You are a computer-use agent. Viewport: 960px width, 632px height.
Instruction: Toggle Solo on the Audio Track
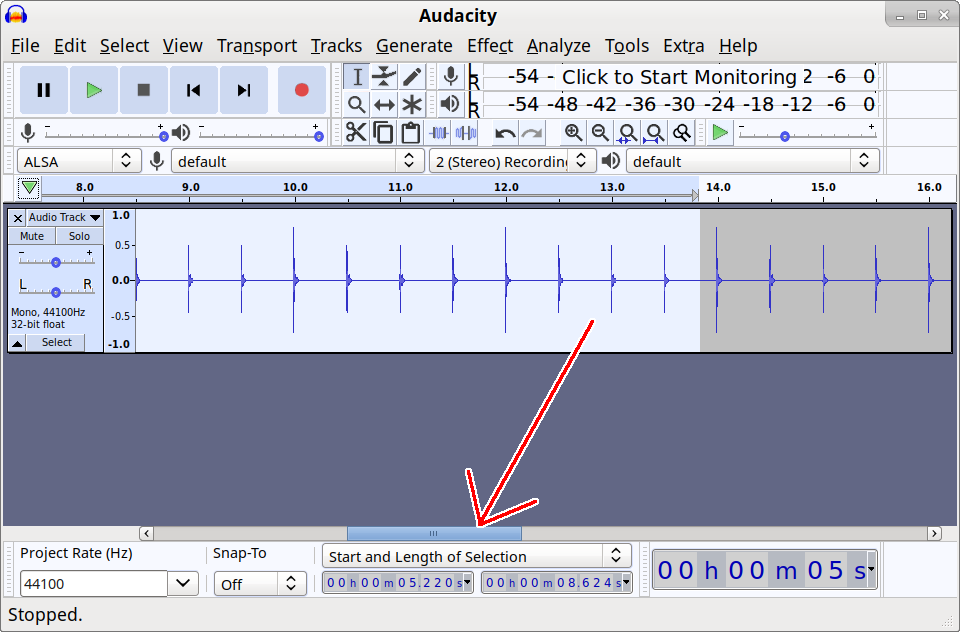point(79,236)
